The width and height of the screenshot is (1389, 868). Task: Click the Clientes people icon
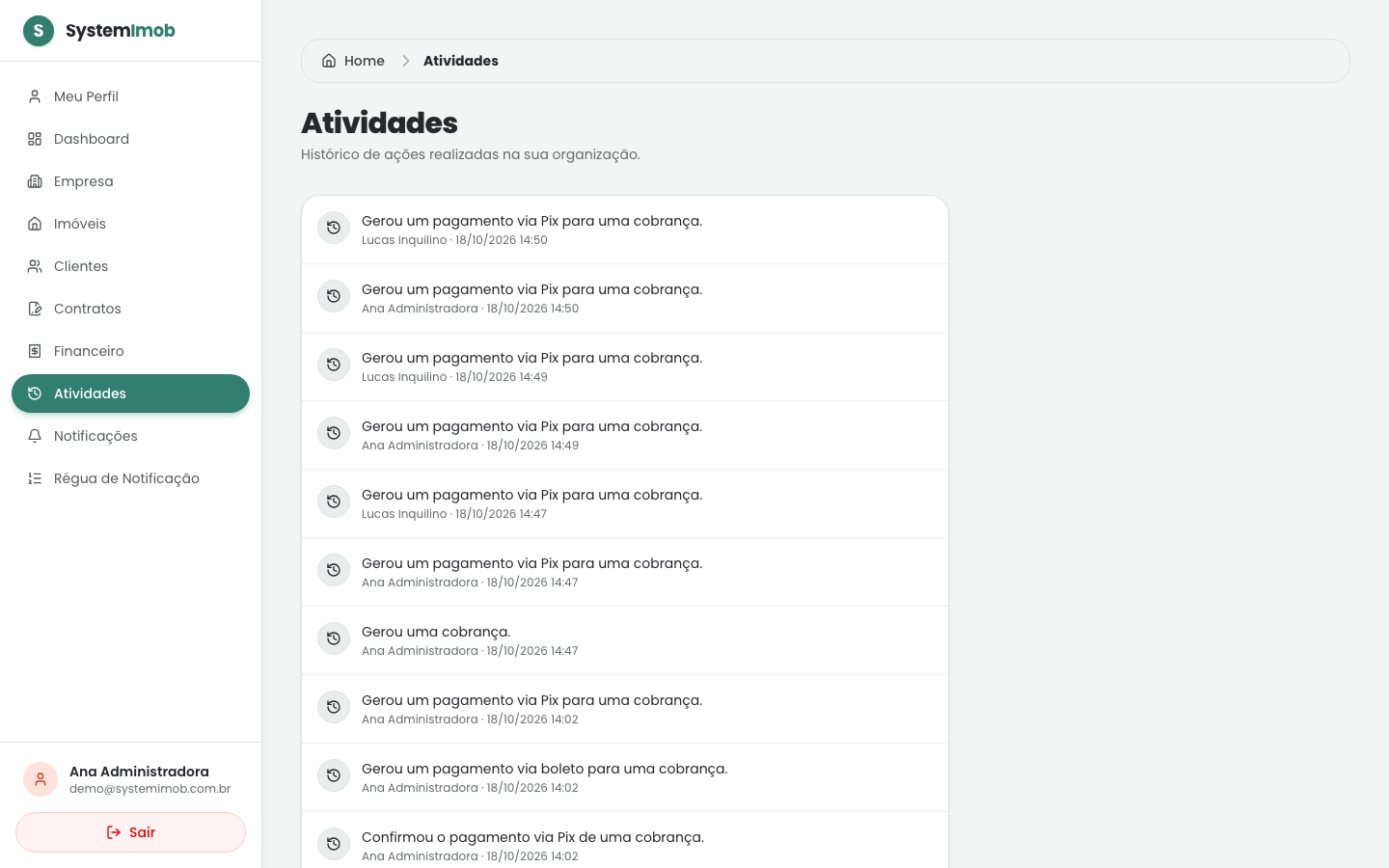click(35, 266)
